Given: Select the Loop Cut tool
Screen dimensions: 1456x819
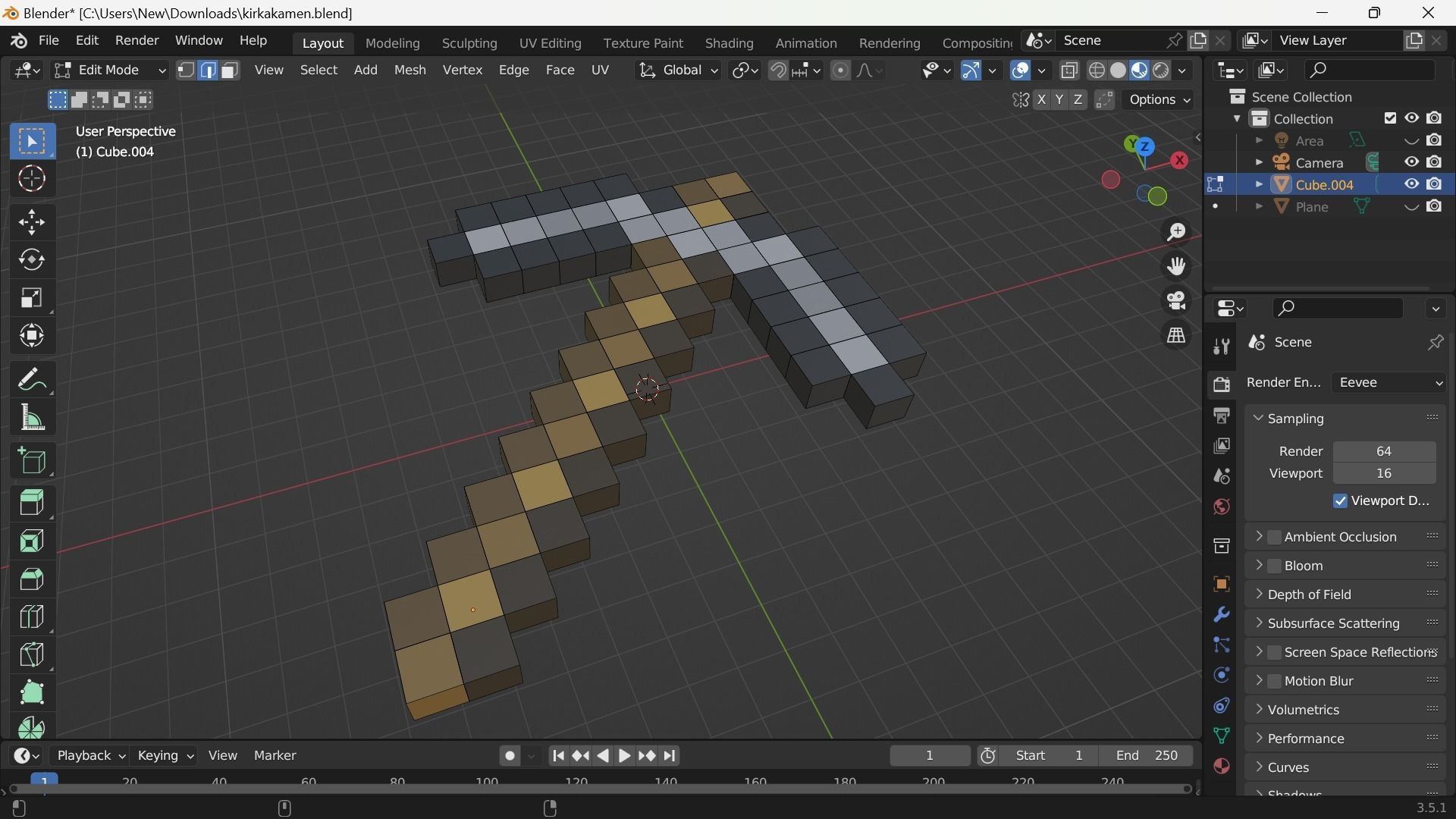Looking at the screenshot, I should pos(32,617).
